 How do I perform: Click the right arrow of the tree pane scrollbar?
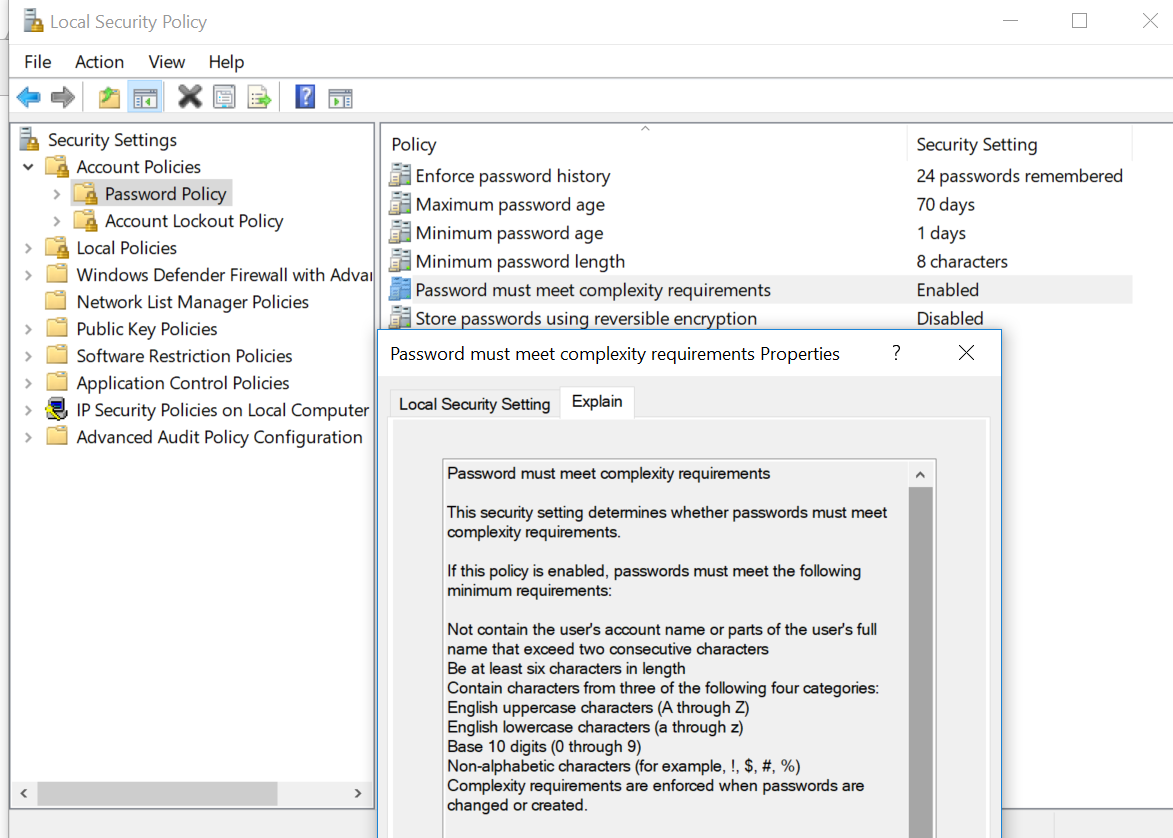click(x=358, y=793)
